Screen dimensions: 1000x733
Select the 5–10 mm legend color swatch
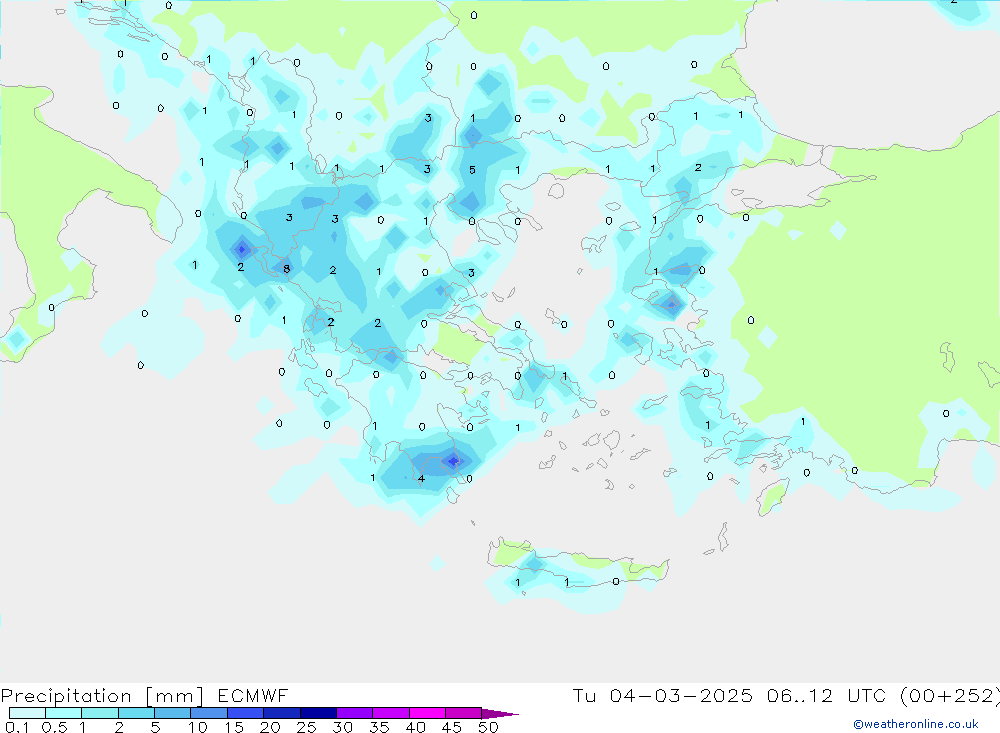[173, 713]
